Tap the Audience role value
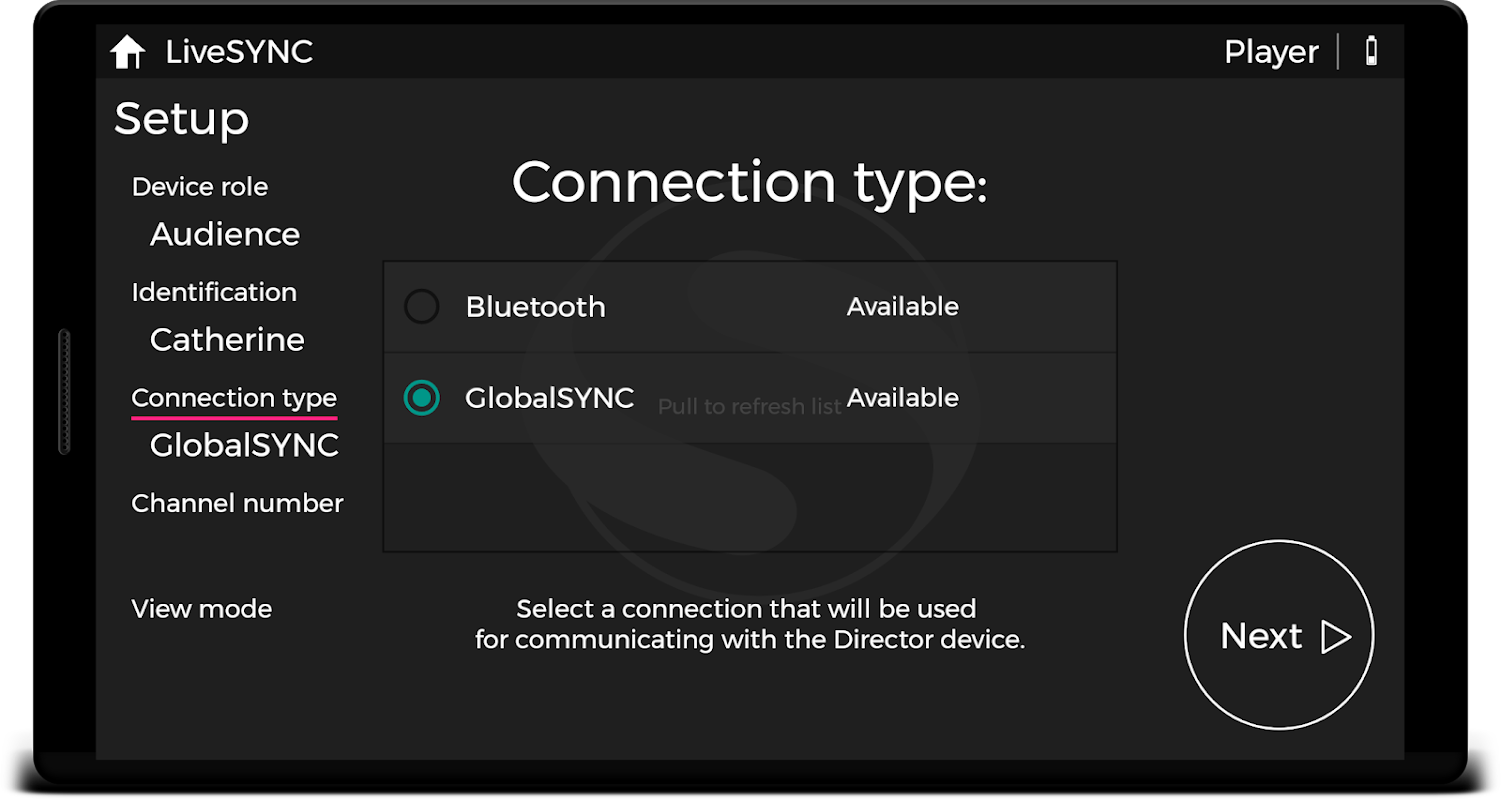Image resolution: width=1501 pixels, height=800 pixels. [225, 234]
